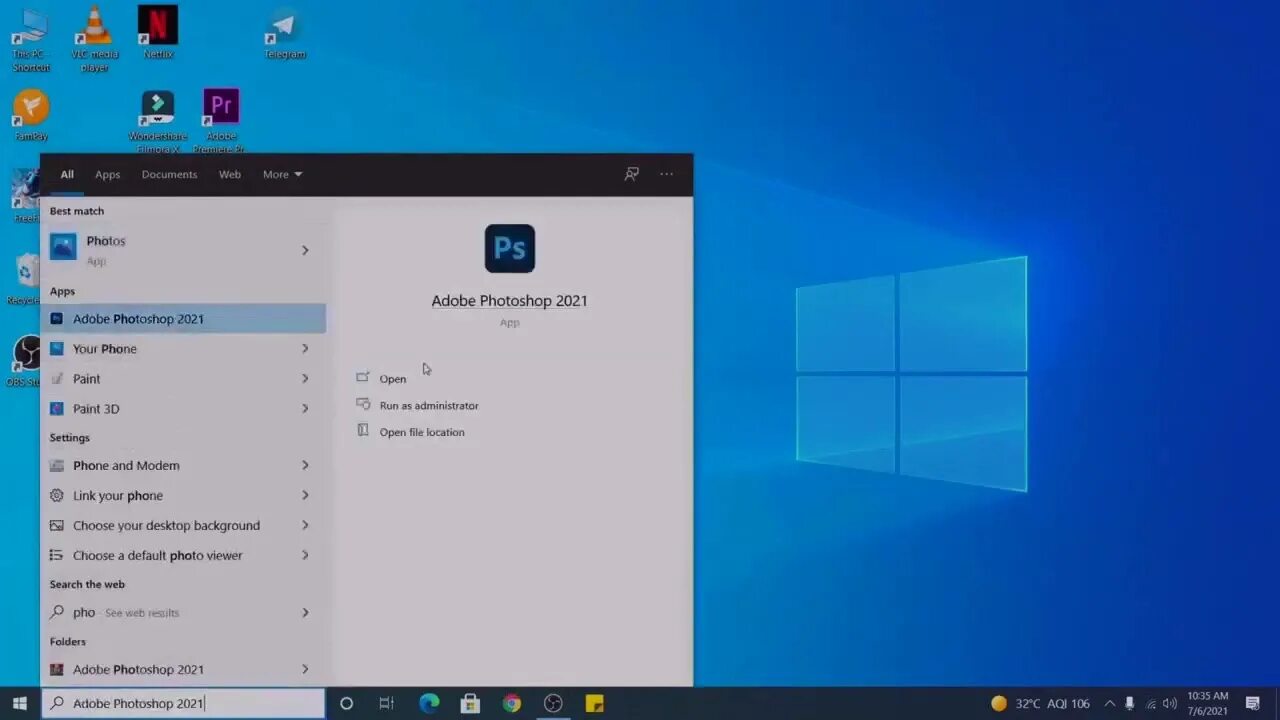Click the microphone icon in system tray
The width and height of the screenshot is (1280, 720).
point(1130,703)
